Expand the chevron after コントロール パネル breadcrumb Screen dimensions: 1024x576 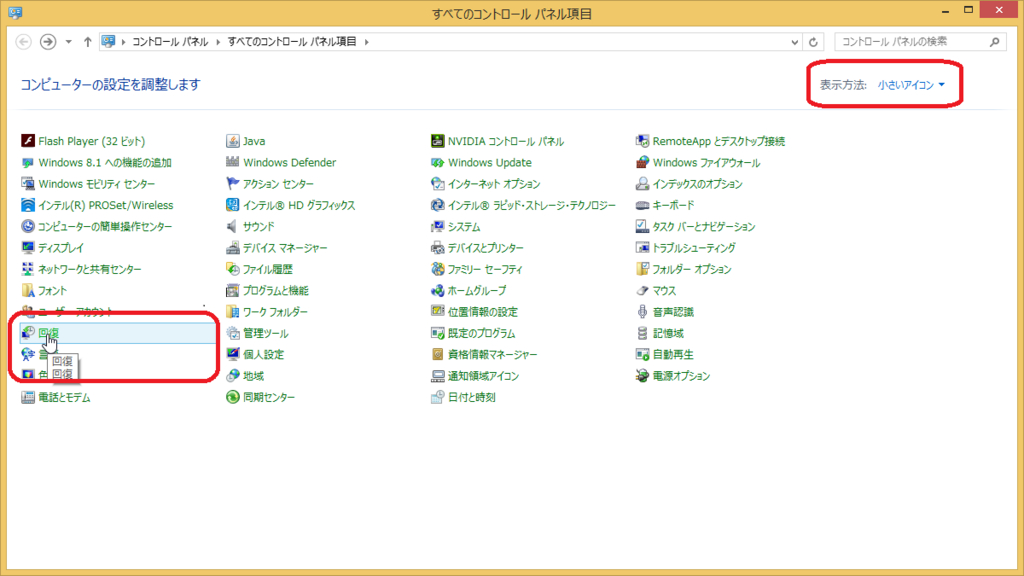pos(217,42)
